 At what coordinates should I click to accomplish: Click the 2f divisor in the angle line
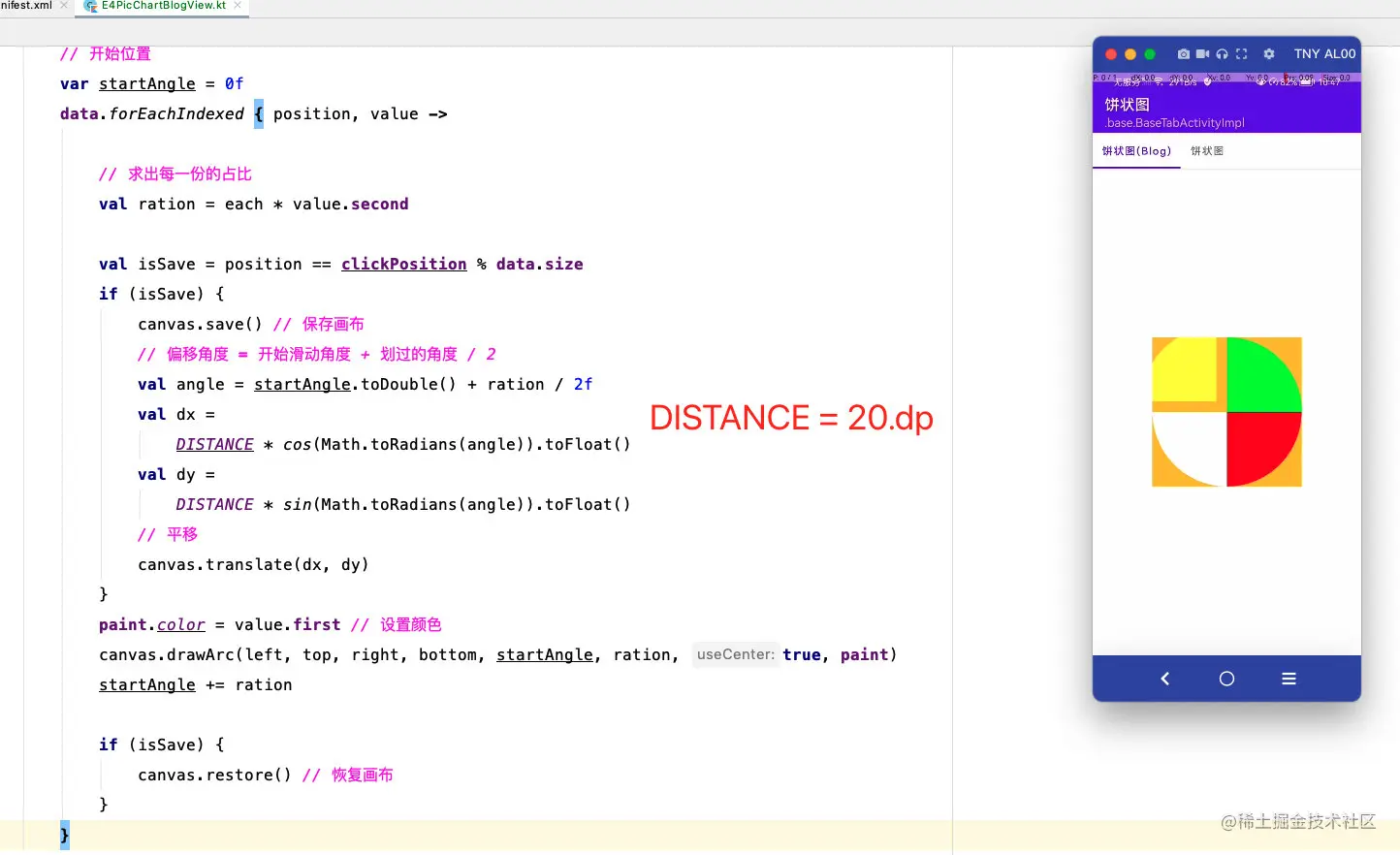(584, 384)
